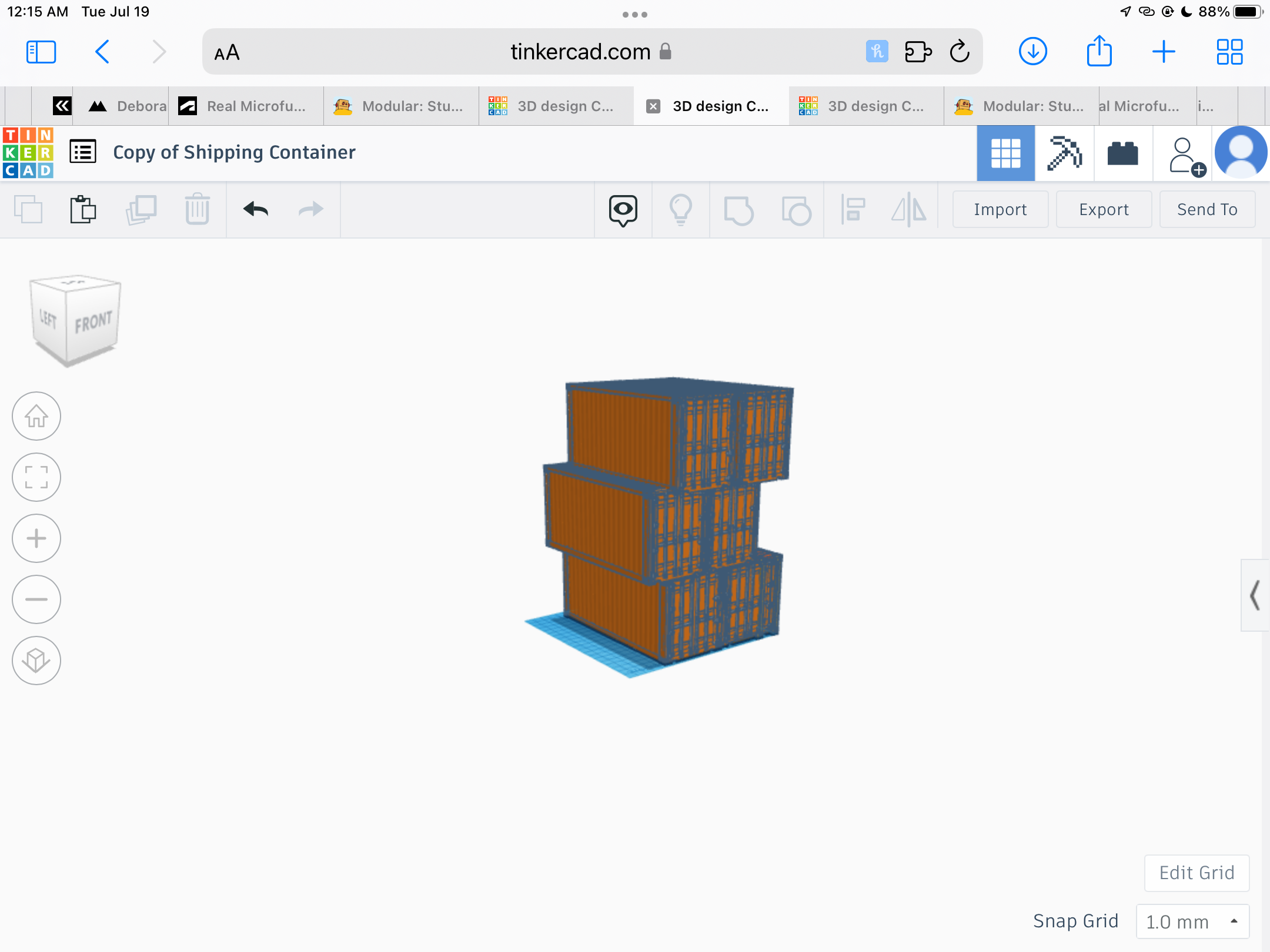This screenshot has width=1270, height=952.
Task: Switch to first Modular: Stu... tab
Action: [401, 106]
